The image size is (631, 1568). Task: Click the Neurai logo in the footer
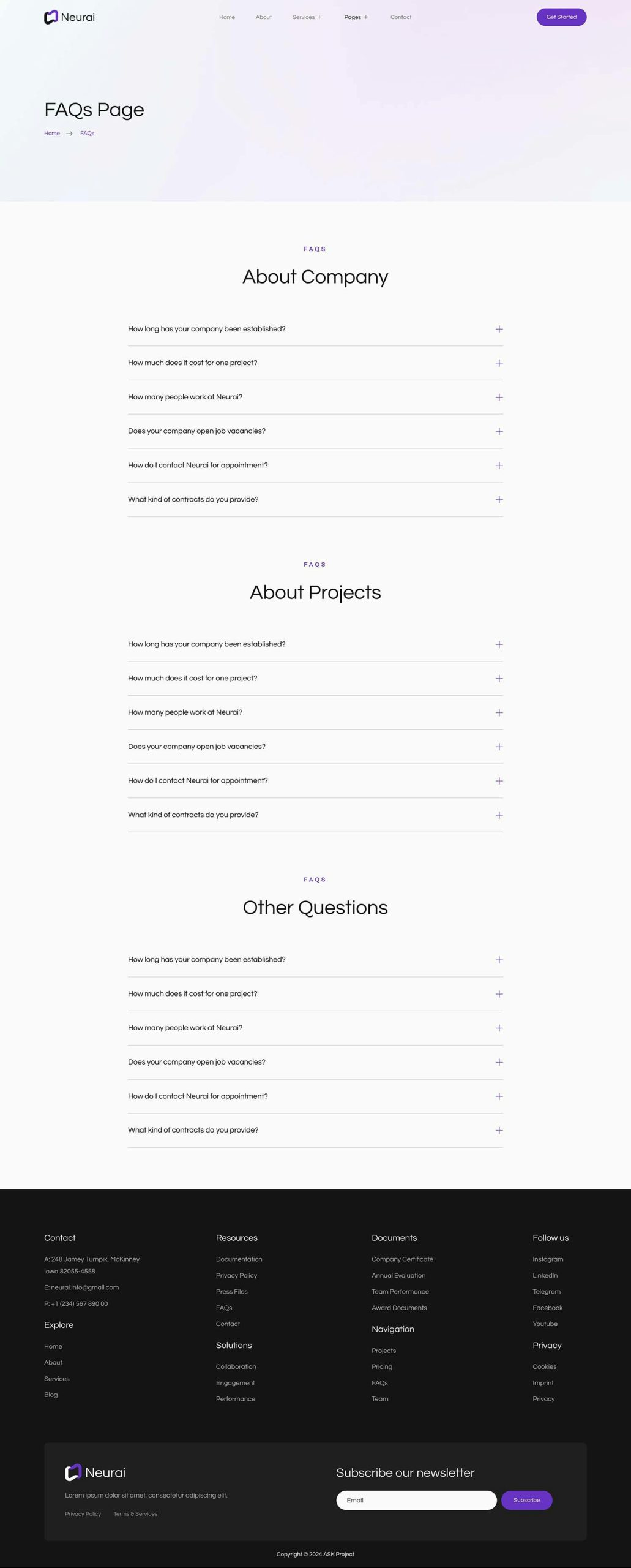coord(95,1472)
